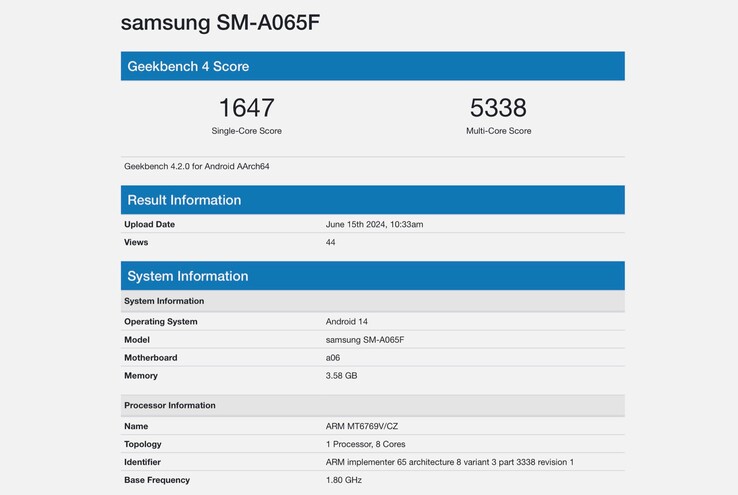Click the ARM MT6769V/CZ processor name
Screen dimensions: 738x495
tap(363, 426)
